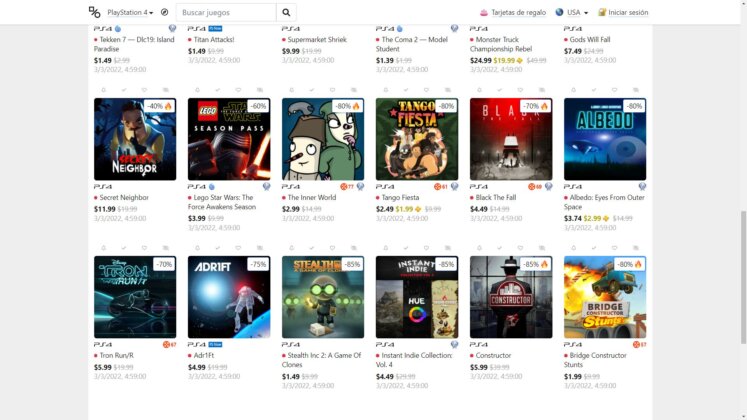The image size is (747, 420).
Task: Open the USA region dropdown
Action: pos(572,12)
